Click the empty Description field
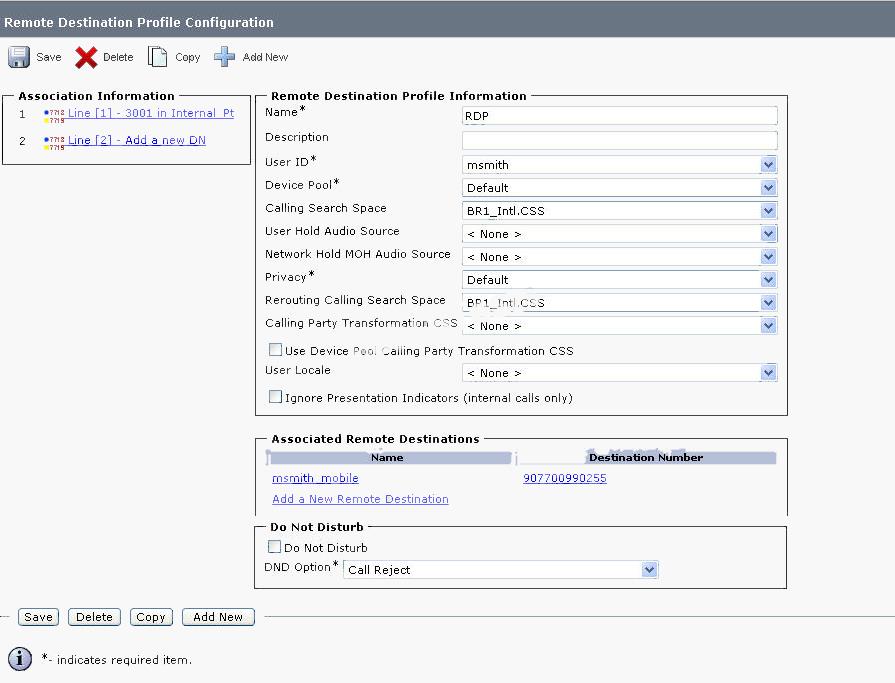The width and height of the screenshot is (895, 683). point(619,140)
